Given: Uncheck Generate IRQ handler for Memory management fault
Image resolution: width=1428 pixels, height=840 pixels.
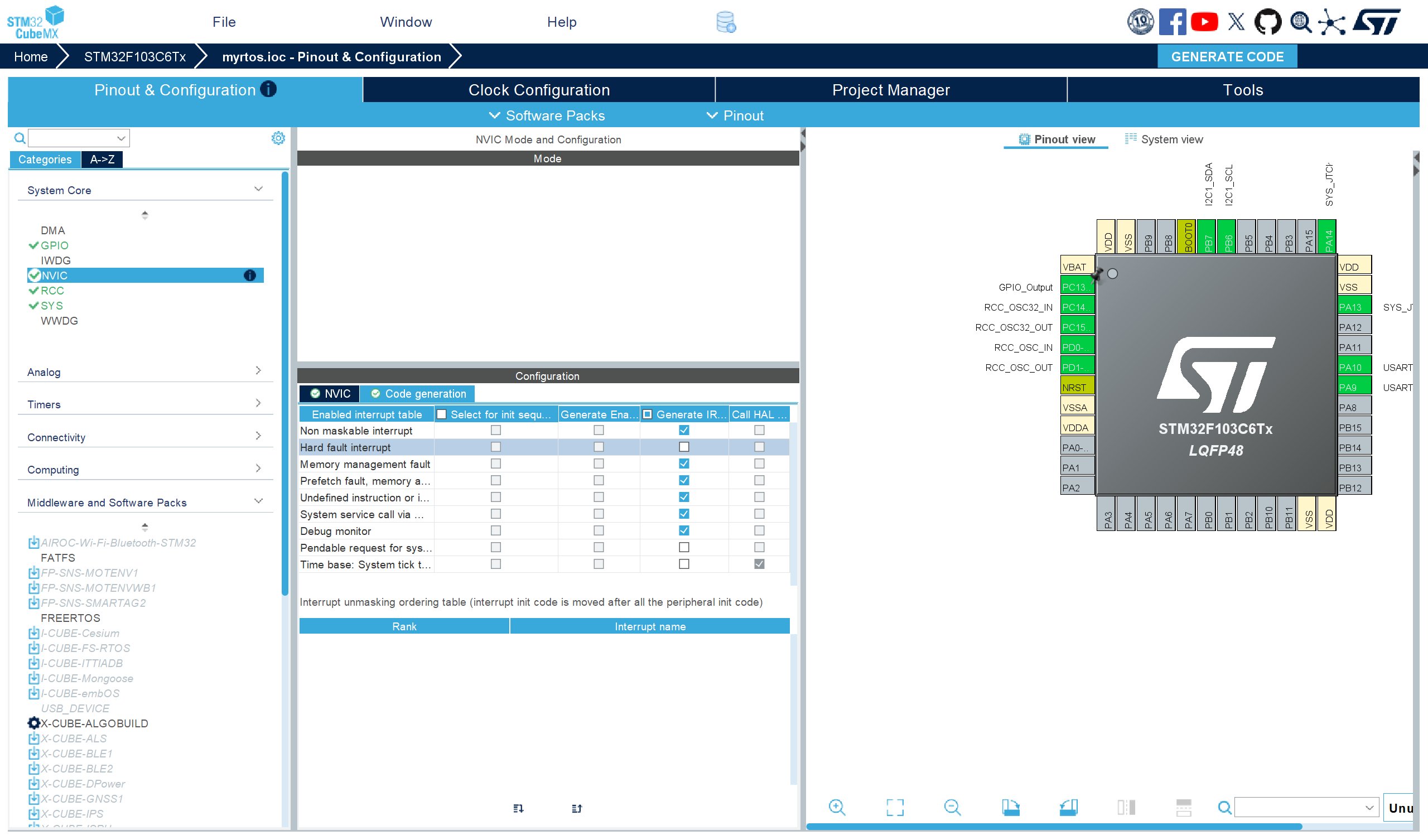Looking at the screenshot, I should (684, 464).
